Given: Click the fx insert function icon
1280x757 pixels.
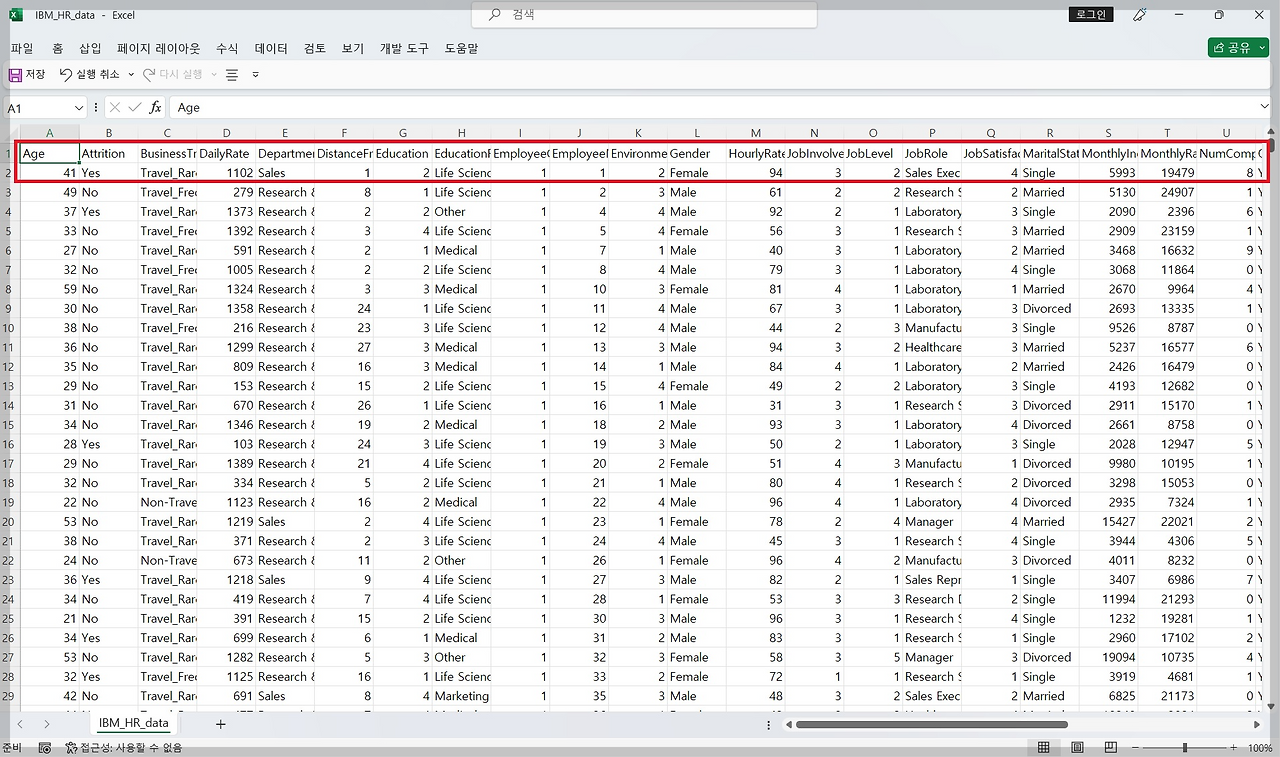Looking at the screenshot, I should (x=155, y=107).
